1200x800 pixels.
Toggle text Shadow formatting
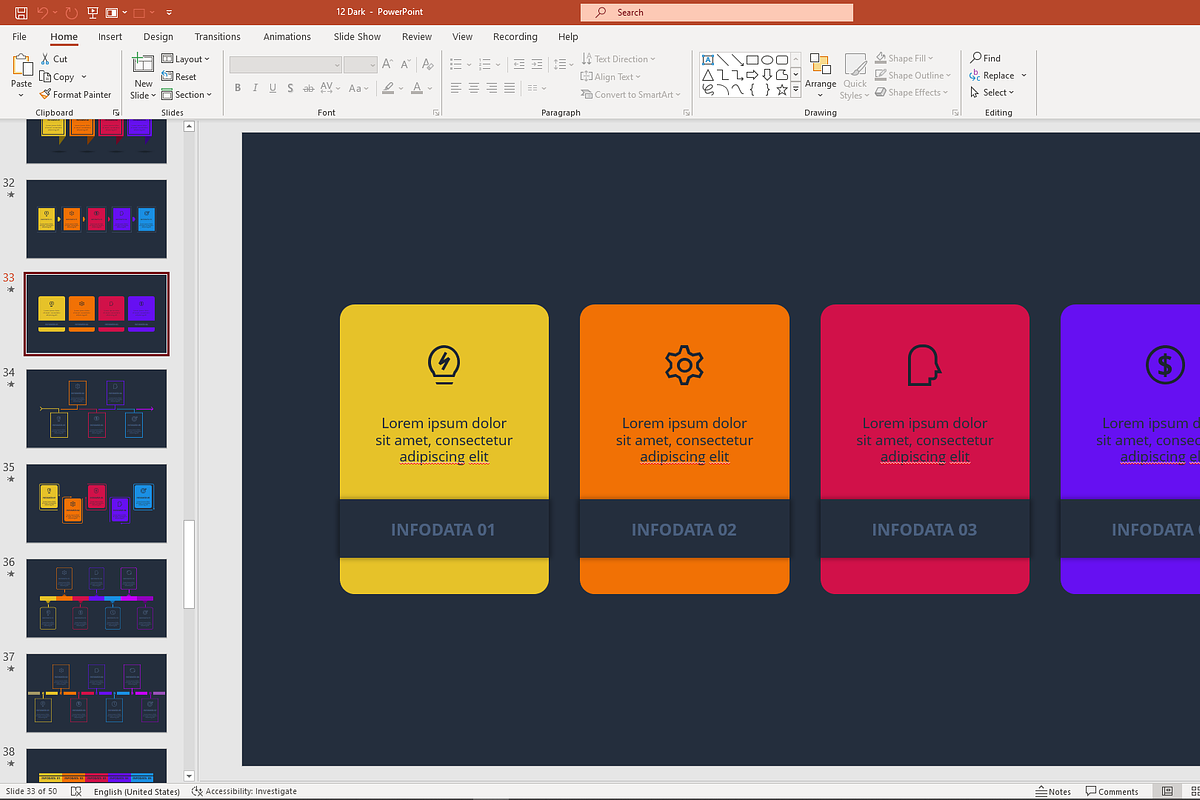(x=290, y=88)
